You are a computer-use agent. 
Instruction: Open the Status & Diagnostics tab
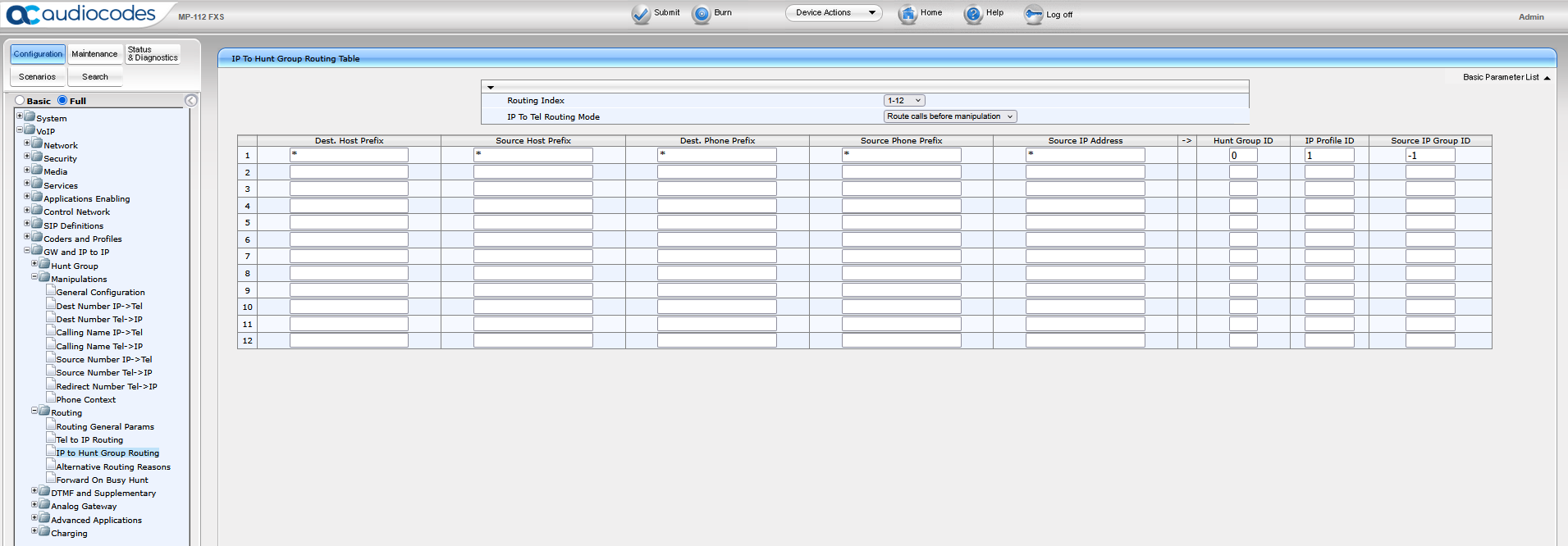click(153, 54)
